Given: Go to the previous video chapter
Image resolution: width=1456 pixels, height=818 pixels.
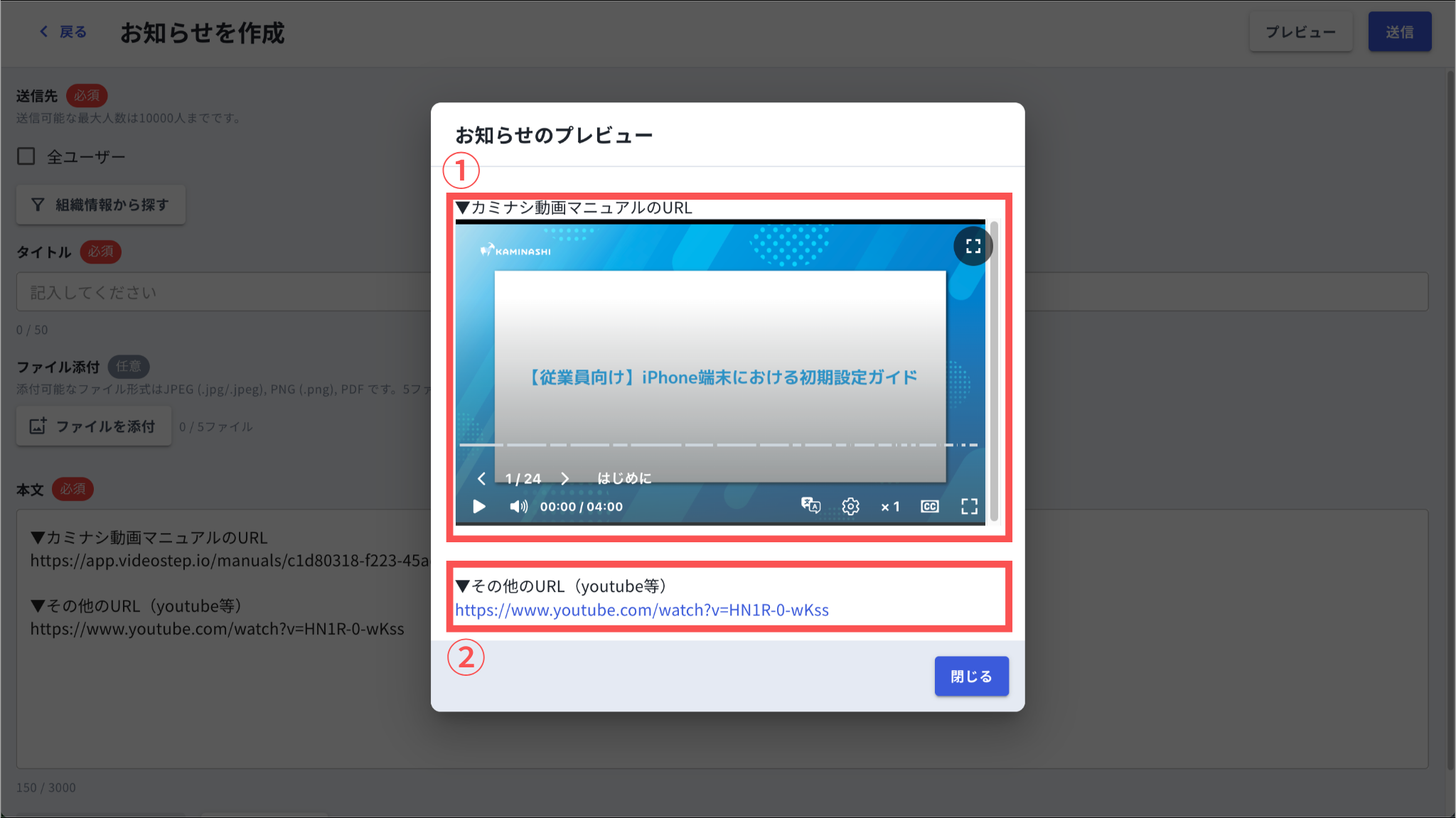Looking at the screenshot, I should (x=482, y=479).
